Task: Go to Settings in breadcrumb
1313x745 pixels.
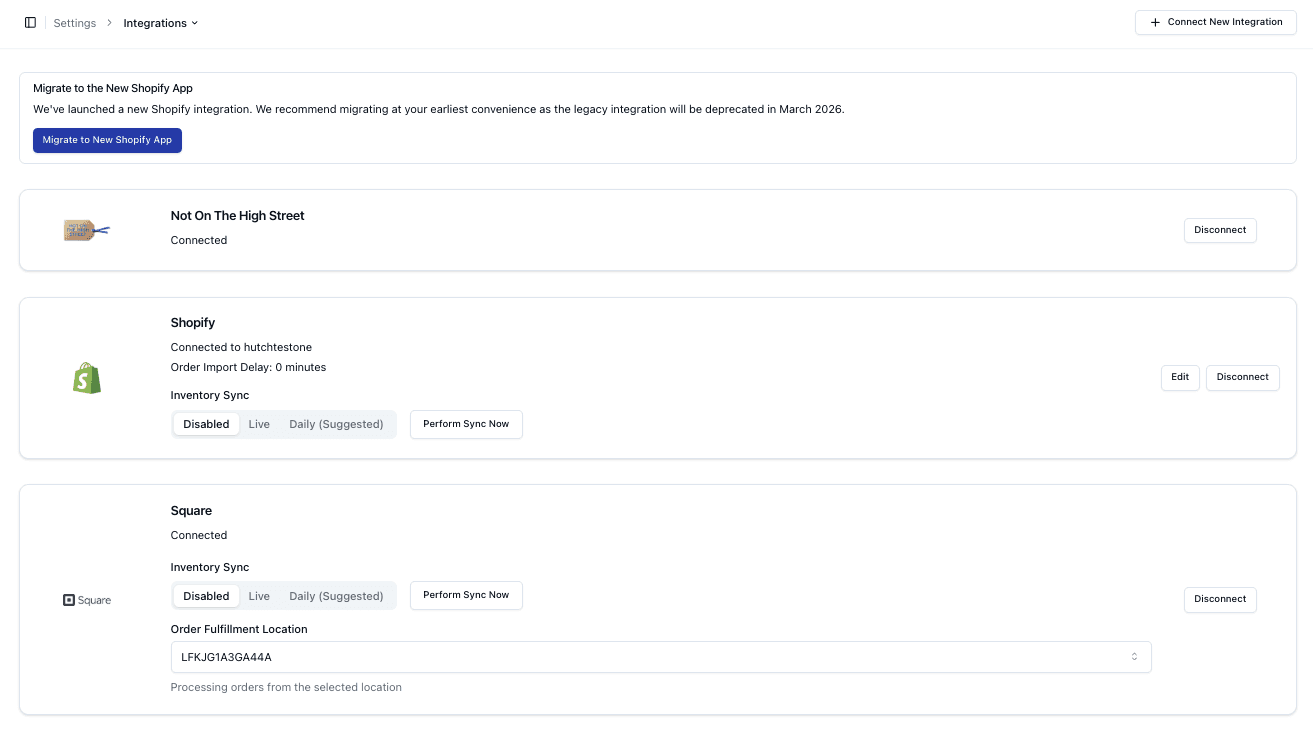Action: pyautogui.click(x=75, y=23)
